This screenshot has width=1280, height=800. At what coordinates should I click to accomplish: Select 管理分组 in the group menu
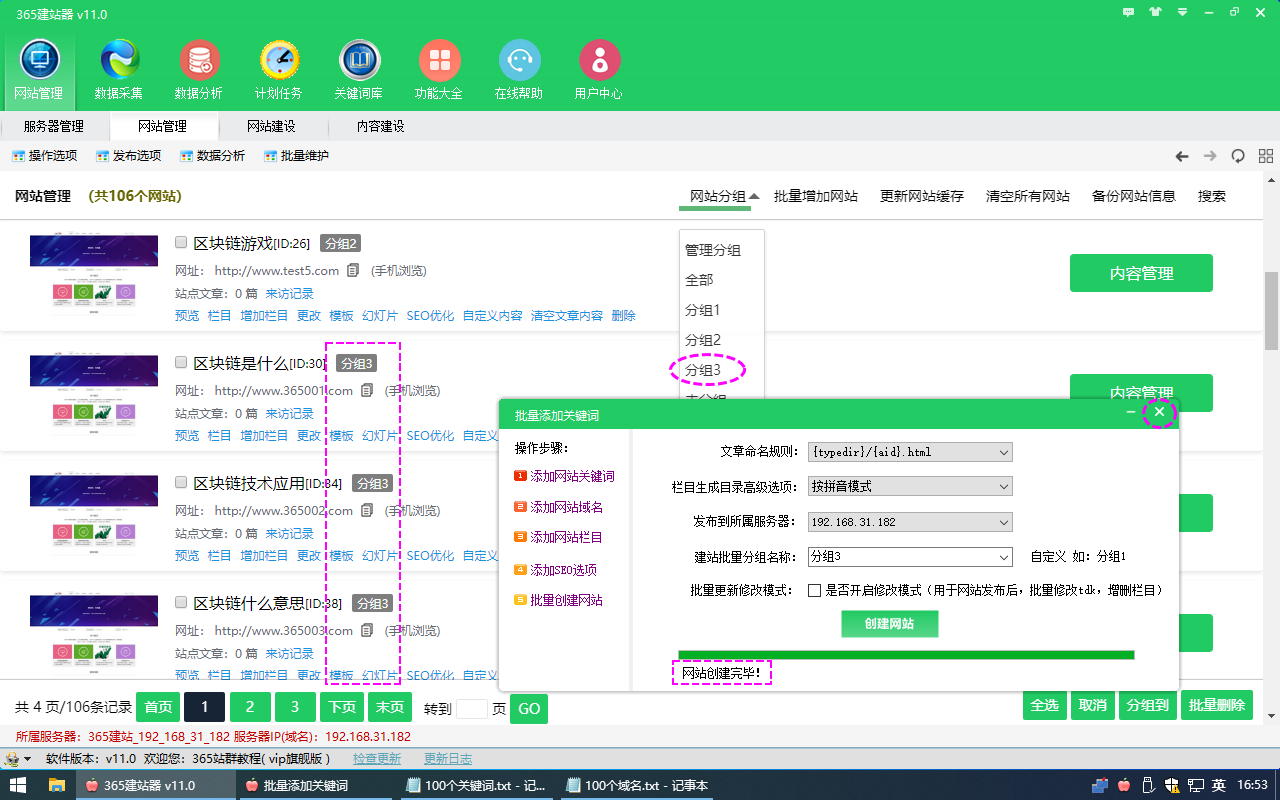pyautogui.click(x=713, y=250)
